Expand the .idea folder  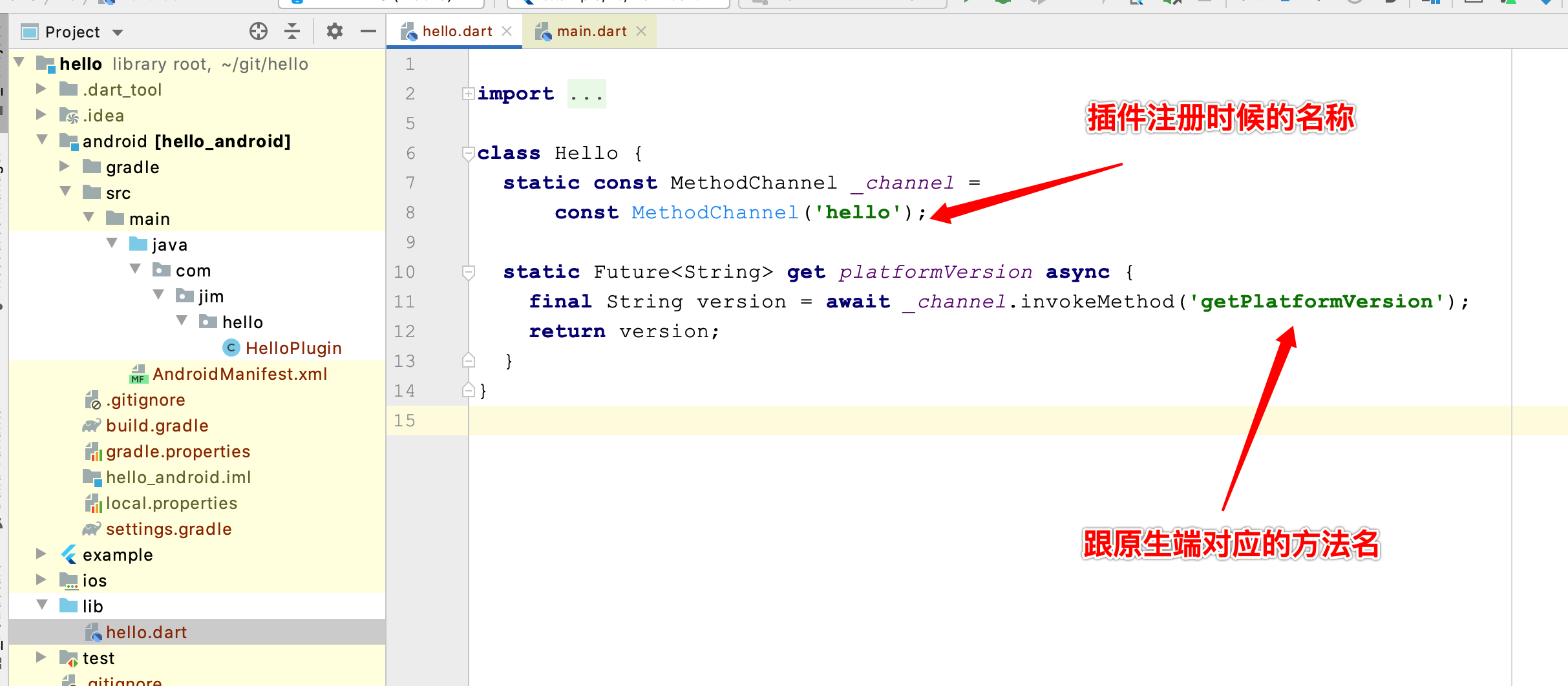pyautogui.click(x=41, y=114)
